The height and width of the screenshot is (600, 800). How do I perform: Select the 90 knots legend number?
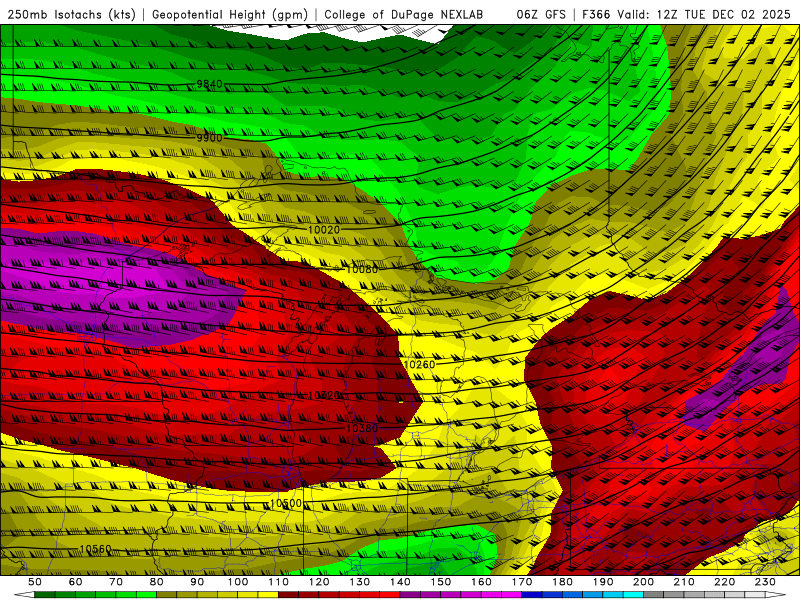(197, 582)
